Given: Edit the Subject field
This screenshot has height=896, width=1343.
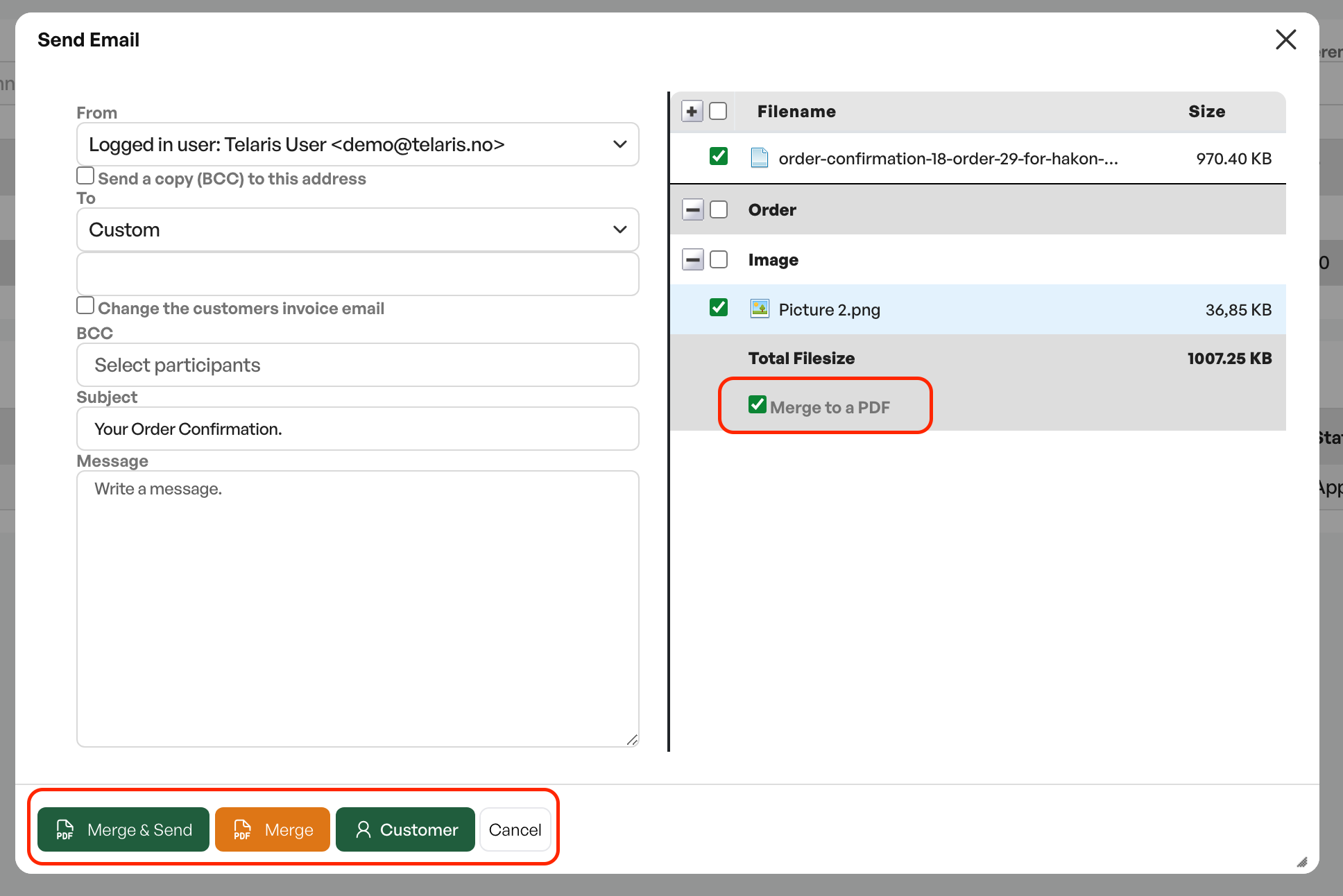Looking at the screenshot, I should (x=357, y=429).
